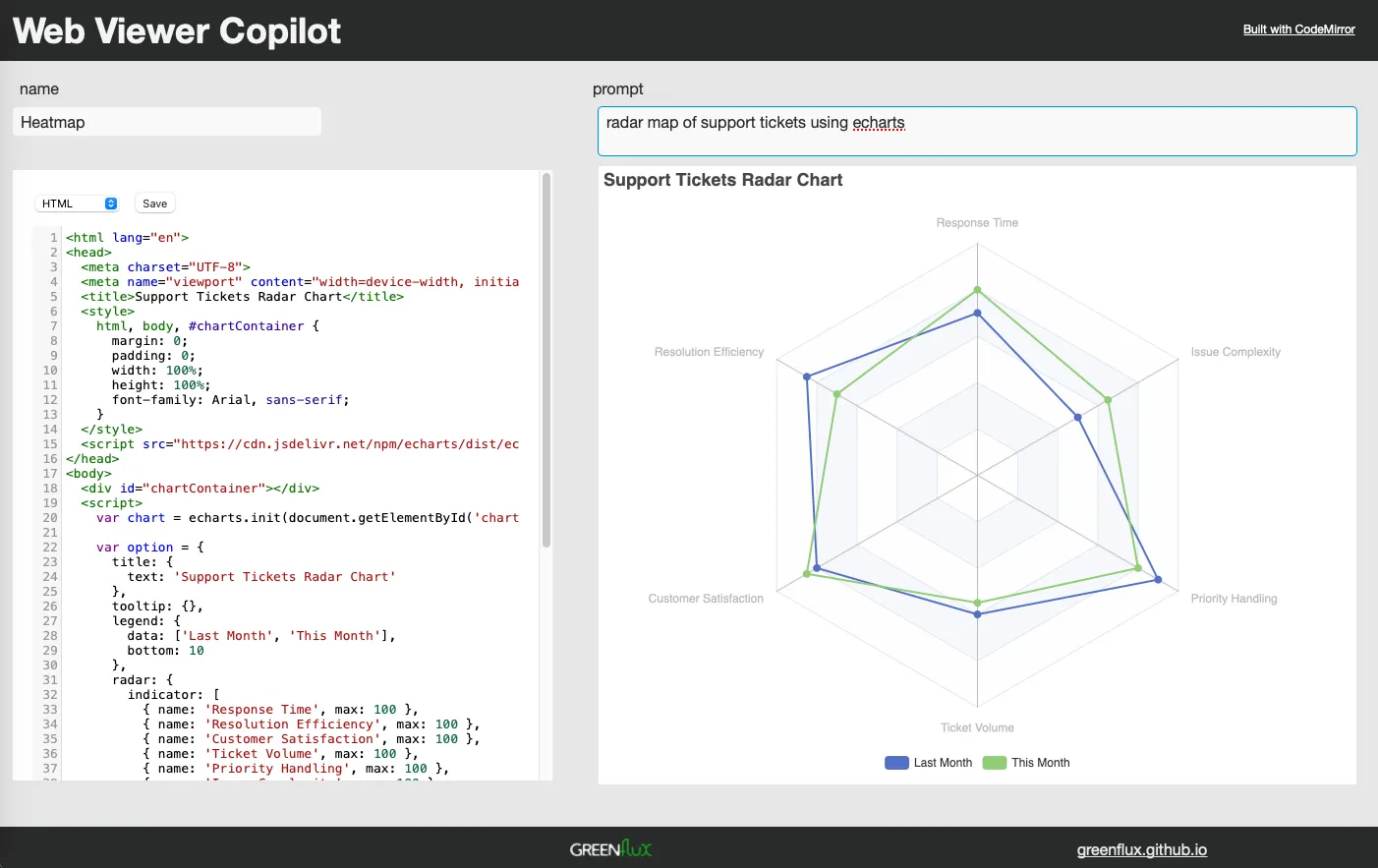
Task: Click the green data point on Response Time axis
Action: (x=977, y=290)
